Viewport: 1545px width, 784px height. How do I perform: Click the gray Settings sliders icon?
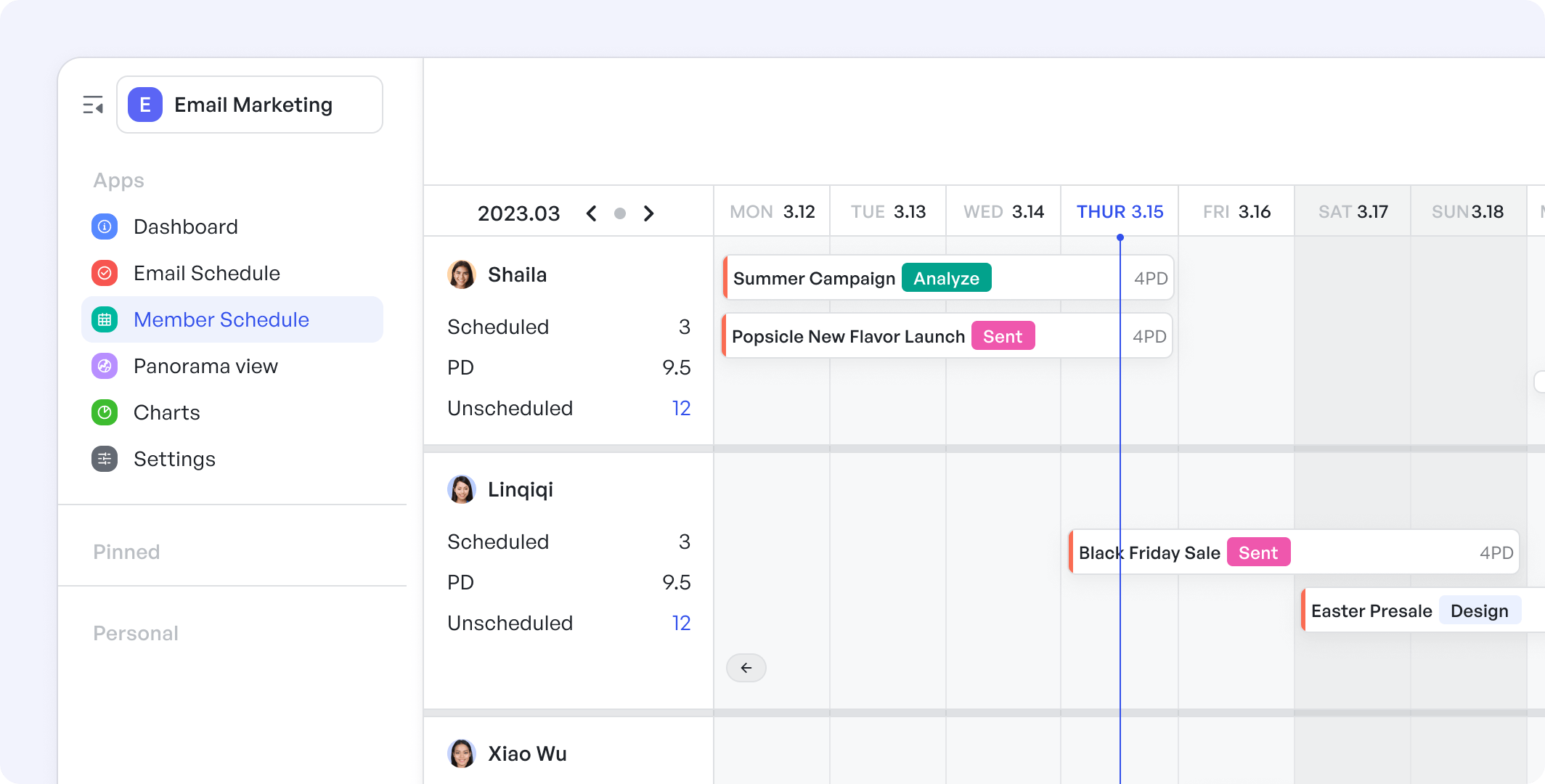coord(105,459)
